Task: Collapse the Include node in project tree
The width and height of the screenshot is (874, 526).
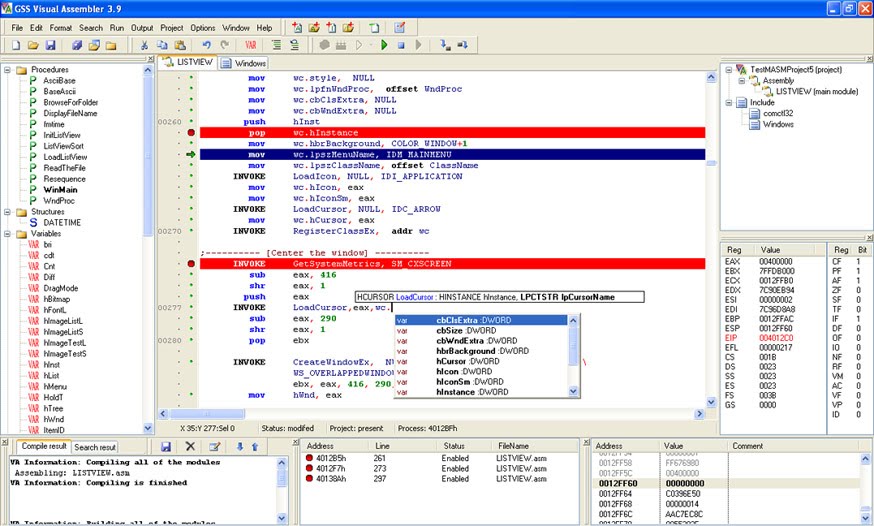Action: tap(729, 103)
